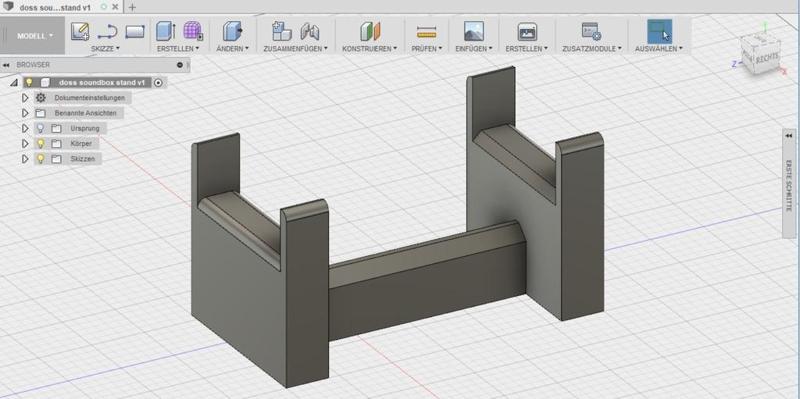Screen dimensions: 800x399
Task: Click the RECHTS face of the ViewCube
Action: [766, 57]
